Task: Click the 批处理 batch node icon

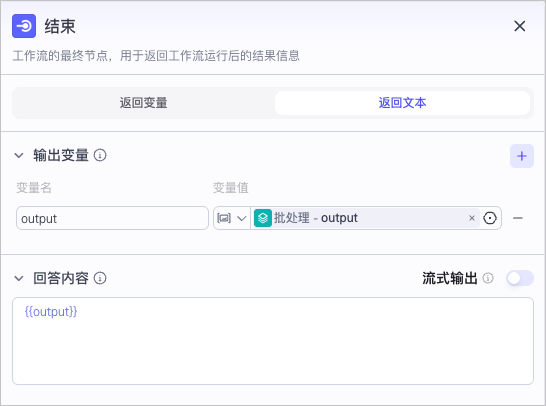Action: pyautogui.click(x=263, y=218)
